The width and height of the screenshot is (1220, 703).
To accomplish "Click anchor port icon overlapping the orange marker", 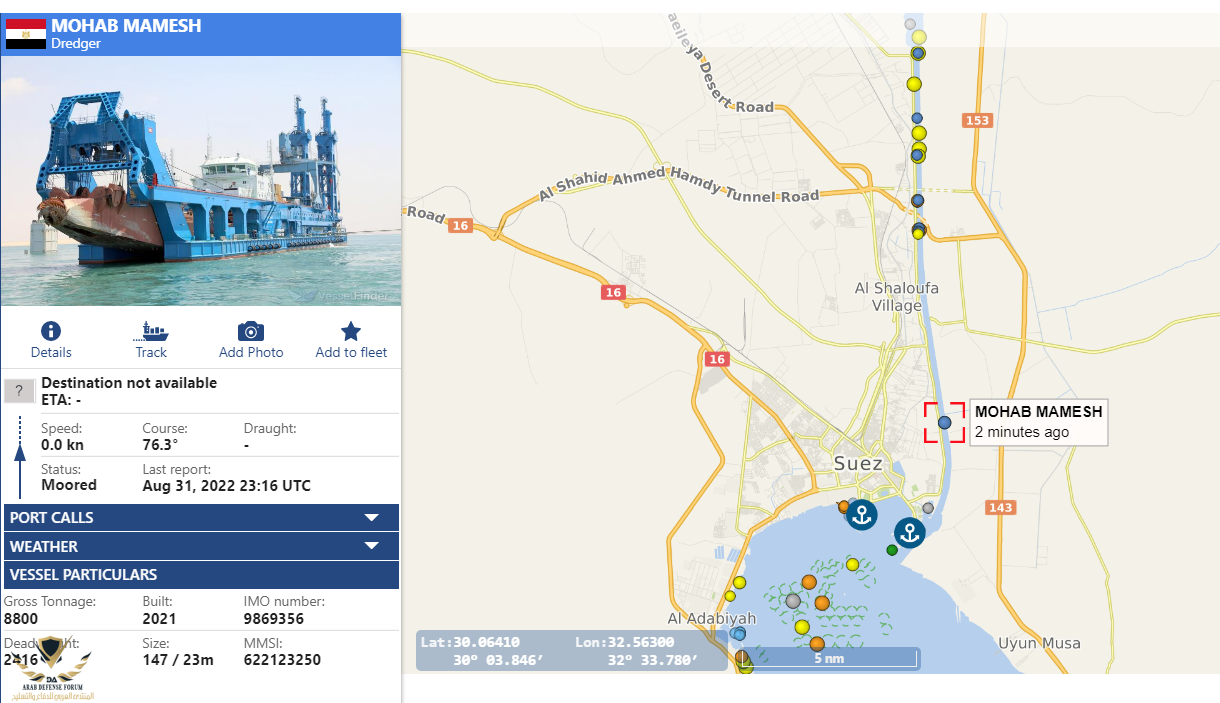I will tap(861, 515).
